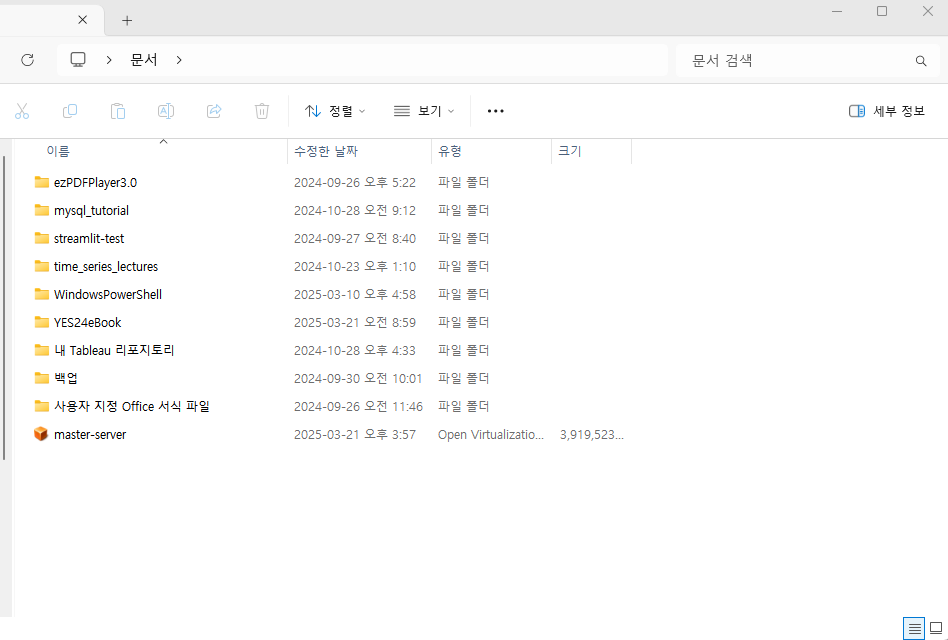Click master-server file name
Viewport: 948px width, 640px height.
pyautogui.click(x=90, y=435)
